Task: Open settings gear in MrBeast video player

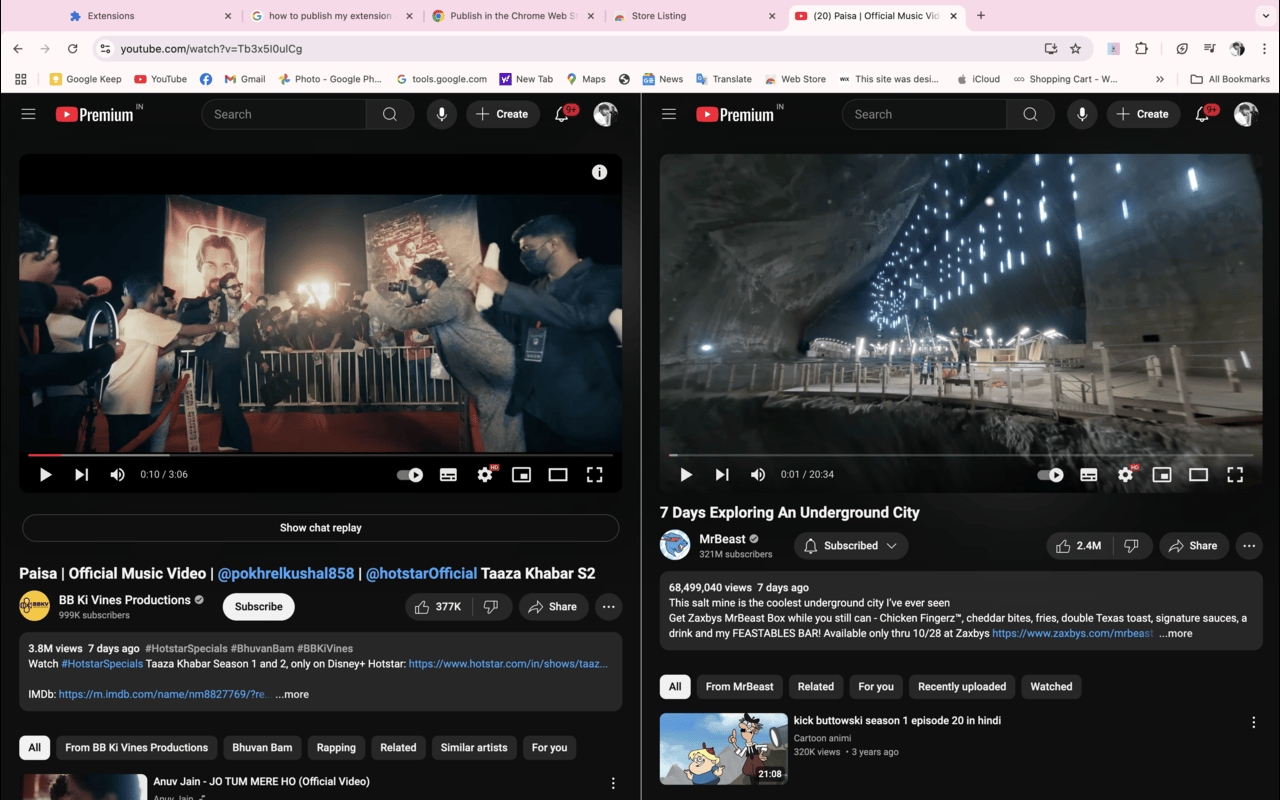Action: [x=1125, y=475]
